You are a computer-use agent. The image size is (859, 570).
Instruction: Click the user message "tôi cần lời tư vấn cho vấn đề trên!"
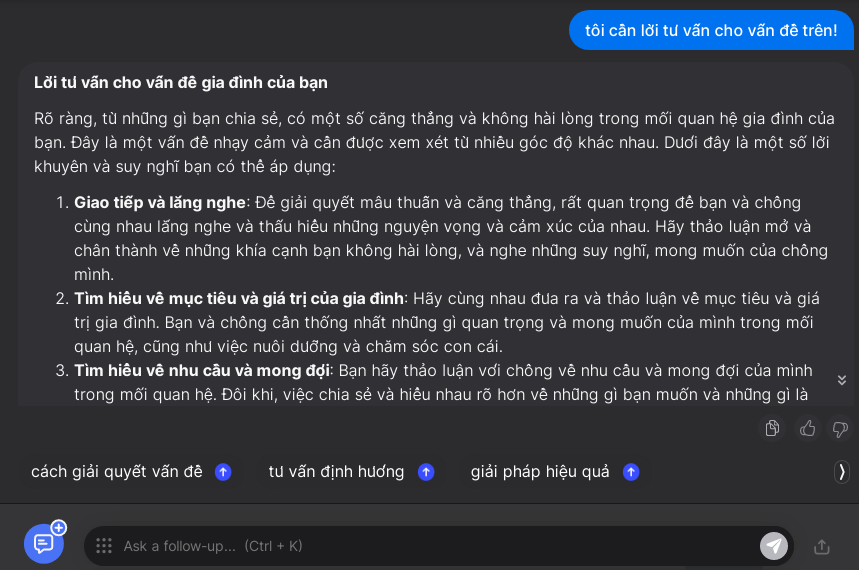[711, 30]
